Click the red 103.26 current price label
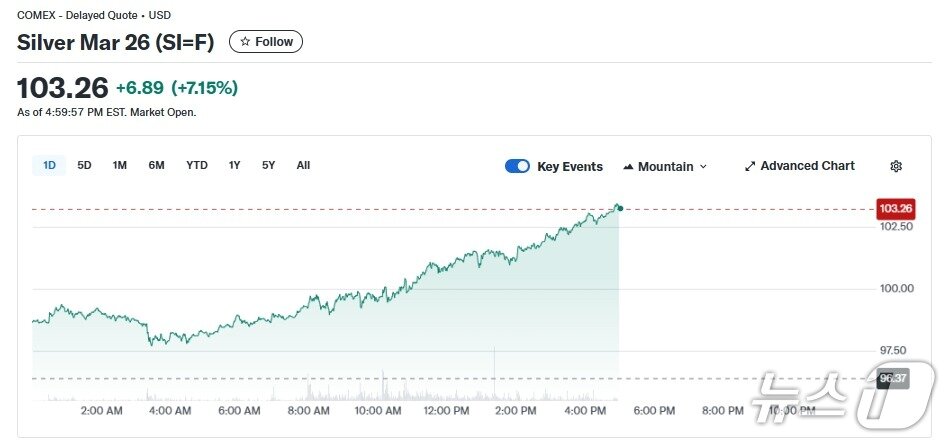Image resolution: width=949 pixels, height=443 pixels. 895,209
